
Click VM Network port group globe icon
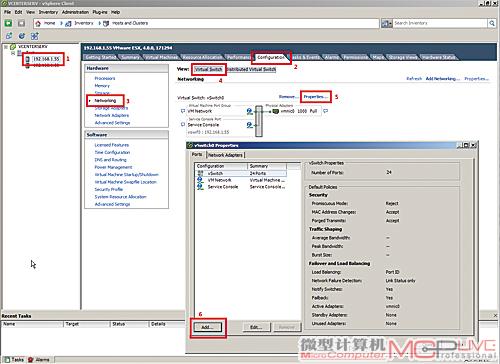[249, 111]
